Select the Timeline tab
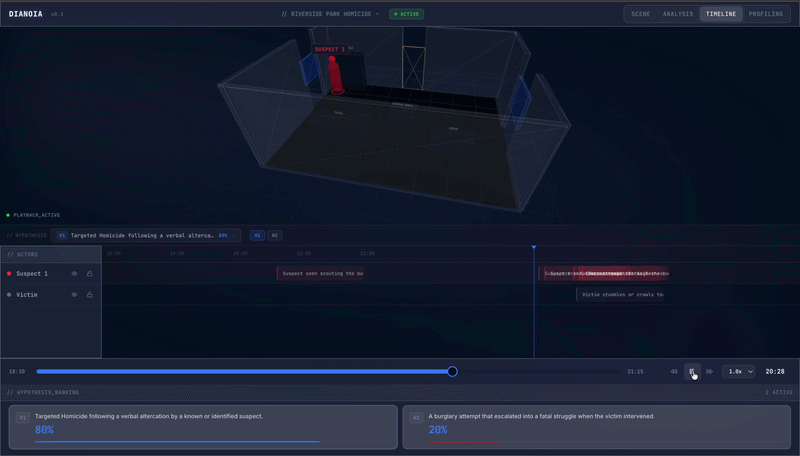 click(x=721, y=14)
